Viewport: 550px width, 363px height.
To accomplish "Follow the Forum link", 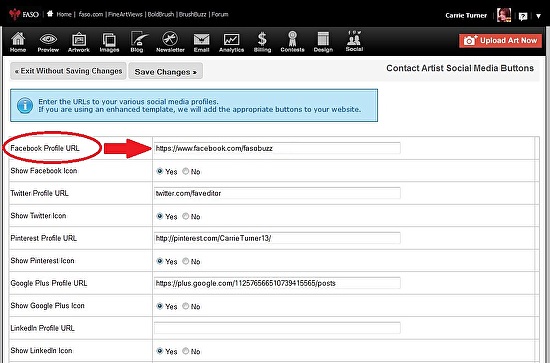I will [220, 14].
